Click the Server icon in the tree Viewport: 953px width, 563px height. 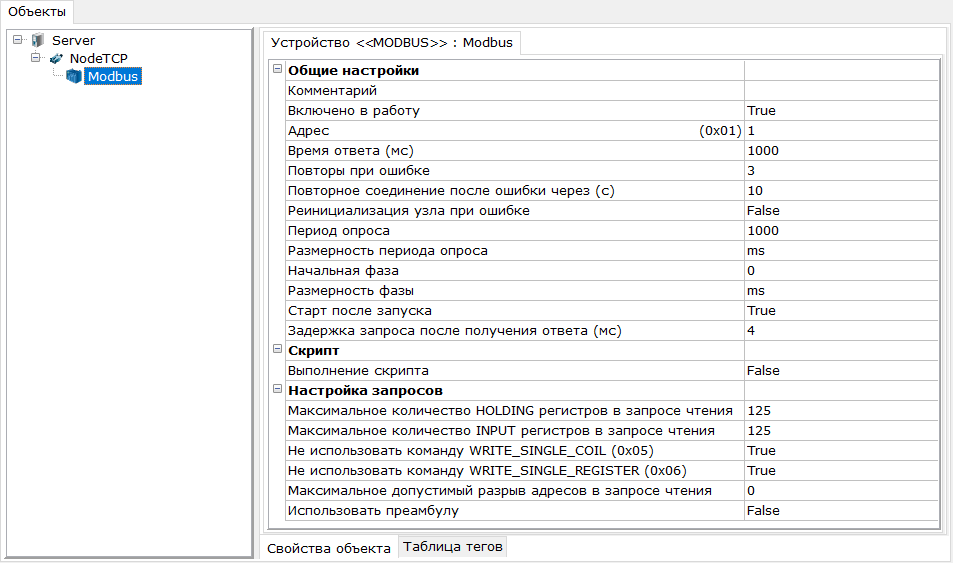click(x=38, y=41)
